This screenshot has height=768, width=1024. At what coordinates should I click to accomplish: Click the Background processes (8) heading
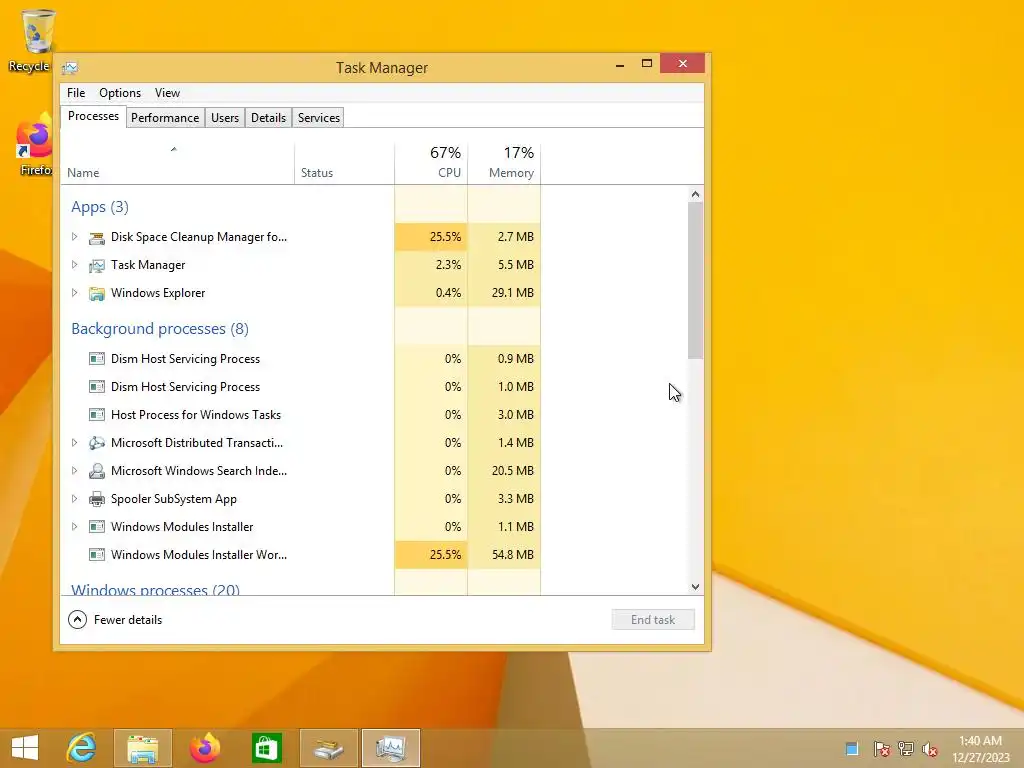click(x=160, y=328)
